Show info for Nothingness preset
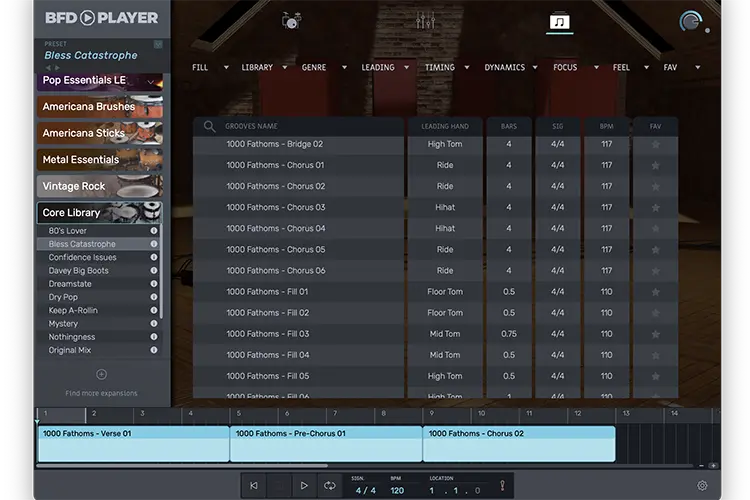Image resolution: width=750 pixels, height=500 pixels. pos(154,337)
